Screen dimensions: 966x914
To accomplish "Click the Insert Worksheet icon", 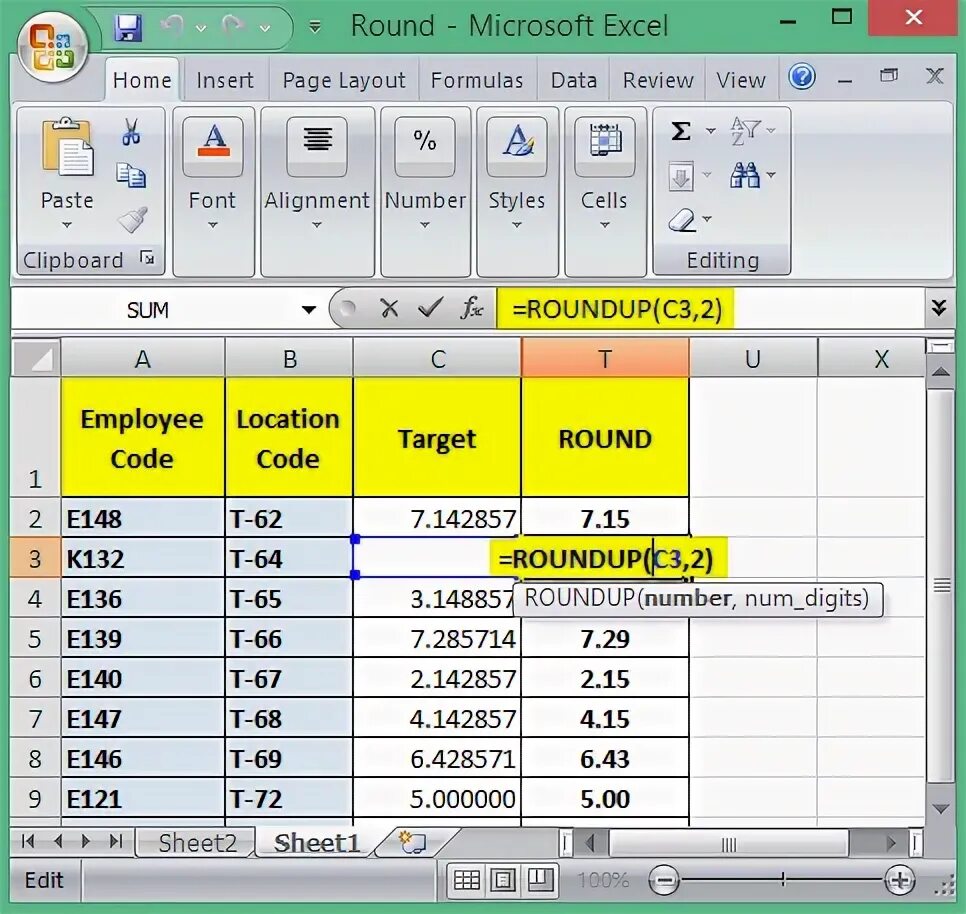I will click(412, 842).
